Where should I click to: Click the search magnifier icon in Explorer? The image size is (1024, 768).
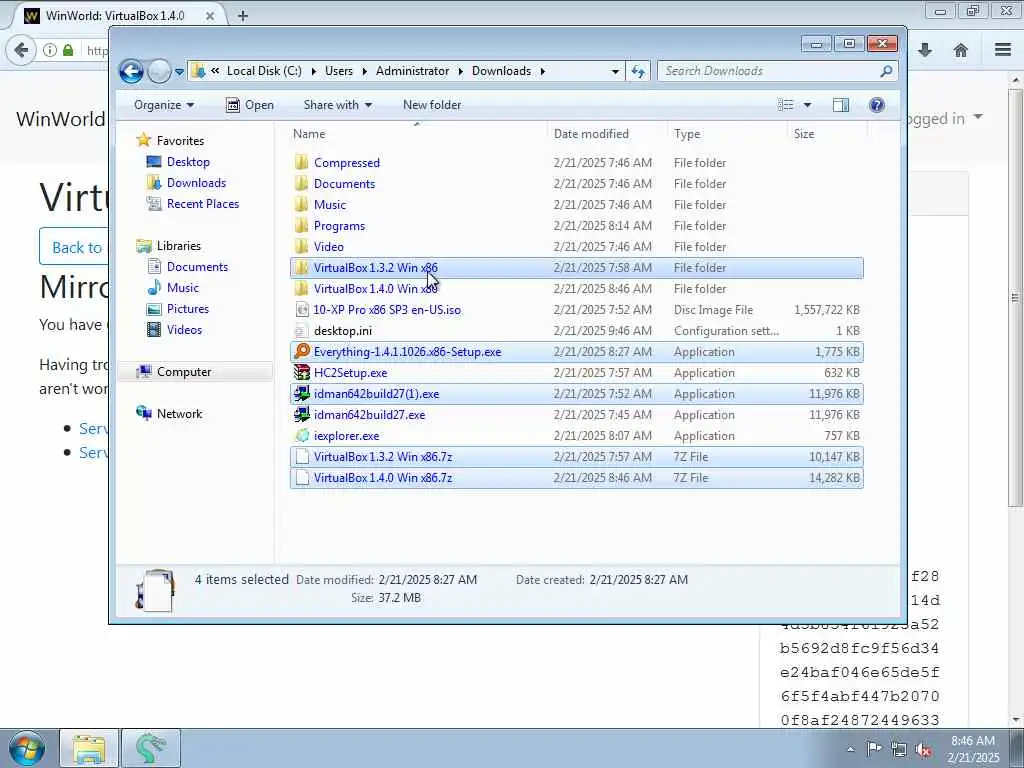pyautogui.click(x=886, y=71)
